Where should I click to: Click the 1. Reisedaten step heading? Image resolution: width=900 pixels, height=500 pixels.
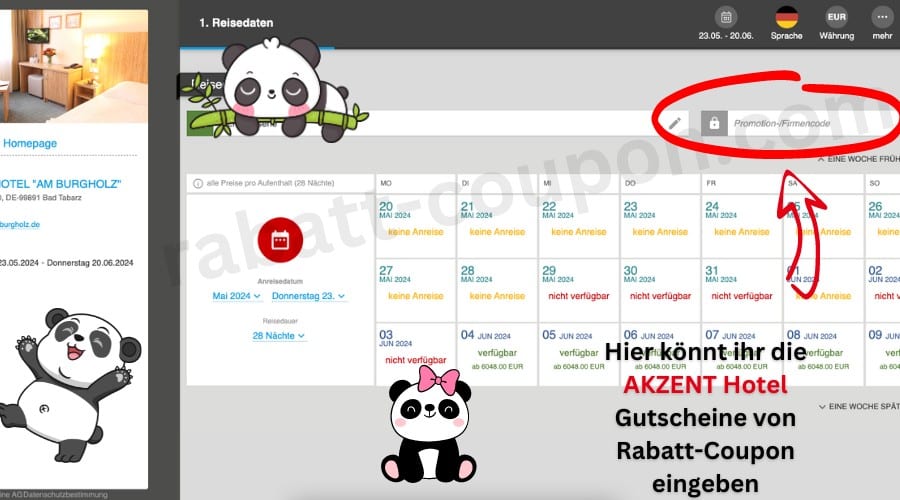pos(235,23)
